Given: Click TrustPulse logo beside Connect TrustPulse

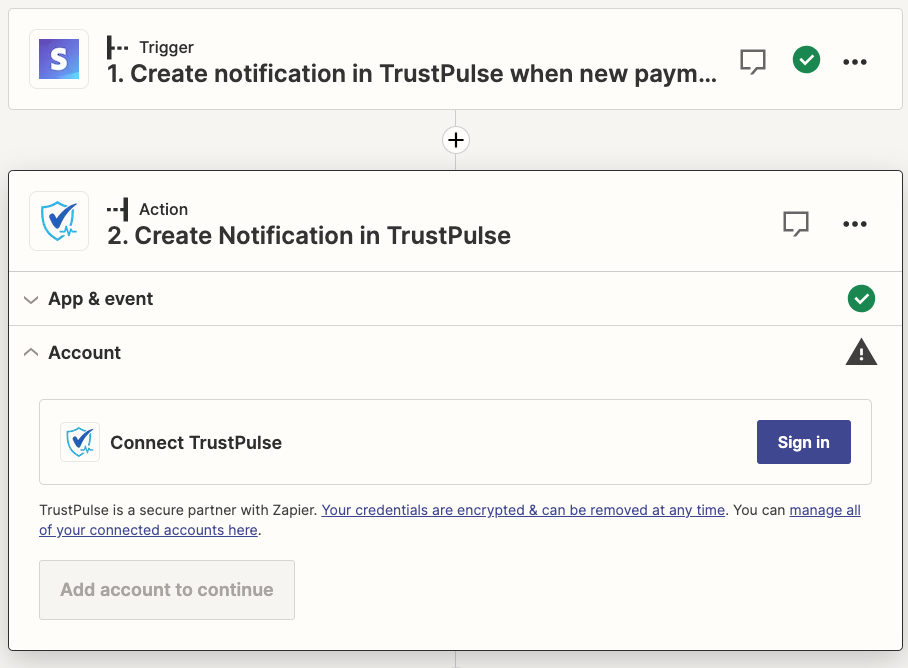Looking at the screenshot, I should pyautogui.click(x=80, y=442).
